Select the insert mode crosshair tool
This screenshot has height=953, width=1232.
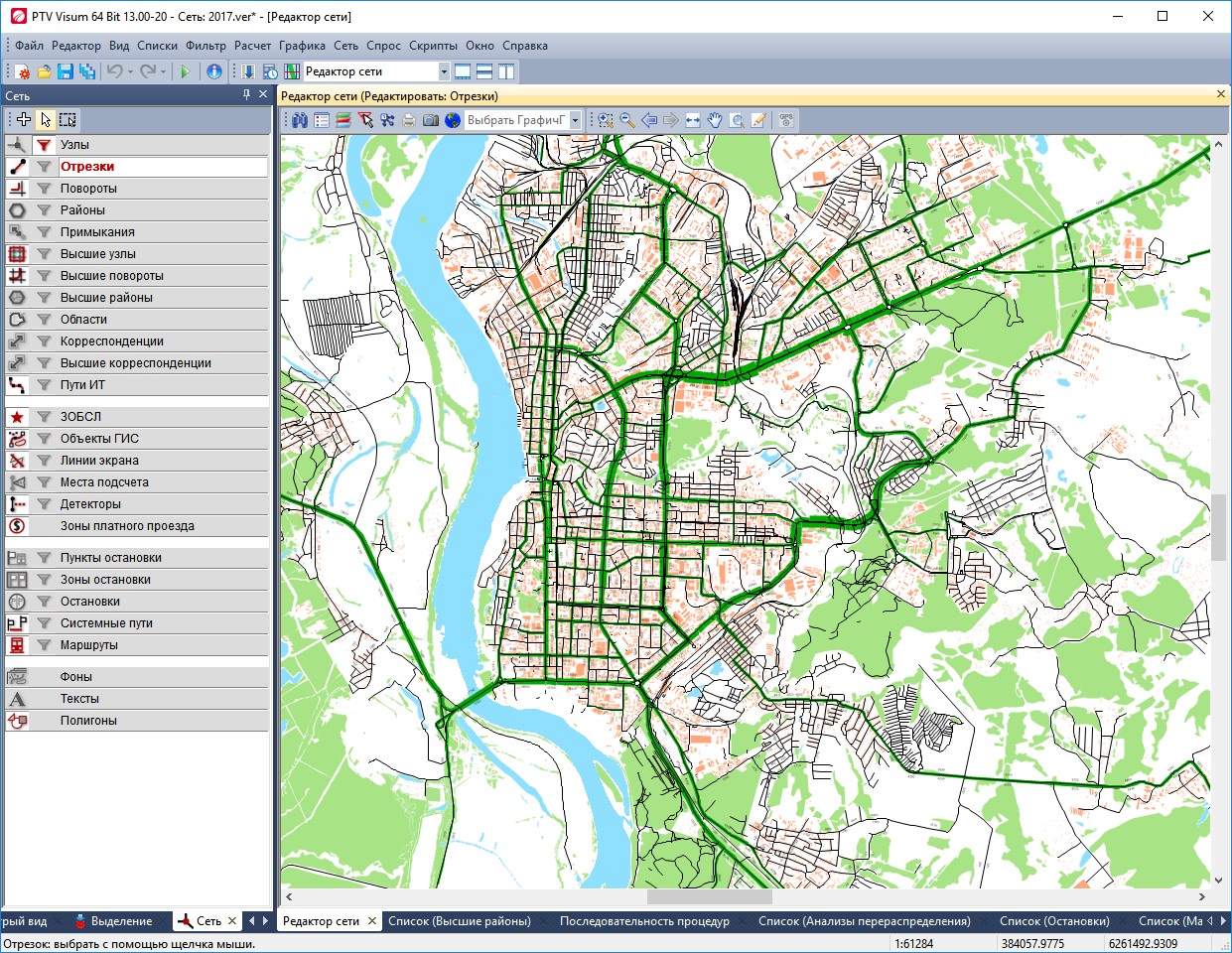[x=24, y=120]
